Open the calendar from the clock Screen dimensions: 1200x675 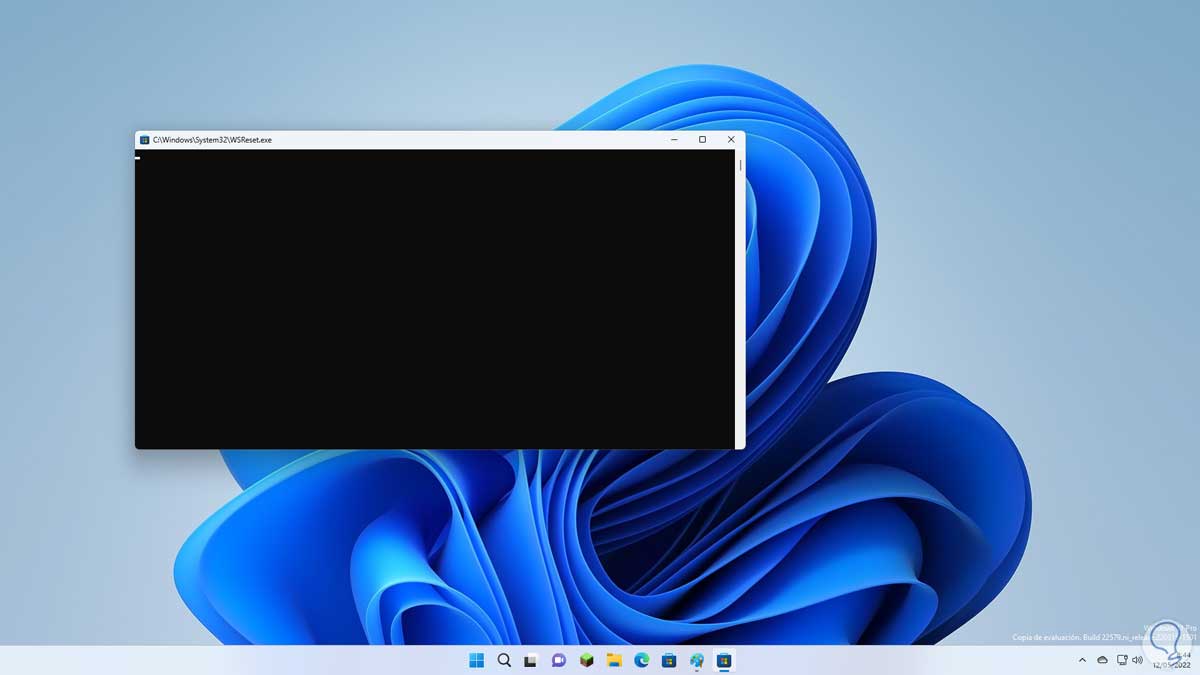1170,661
